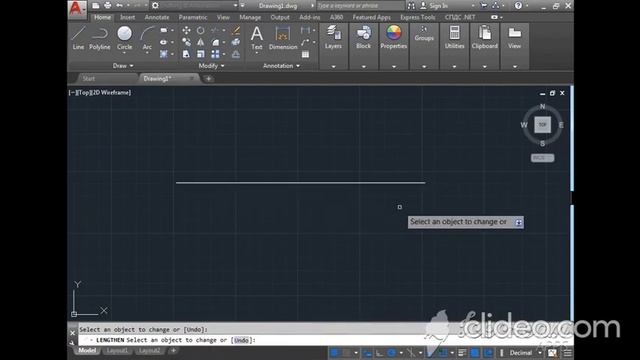Image resolution: width=640 pixels, height=360 pixels.
Task: Click the Stretch tool in Modify panel
Action: 186,54
